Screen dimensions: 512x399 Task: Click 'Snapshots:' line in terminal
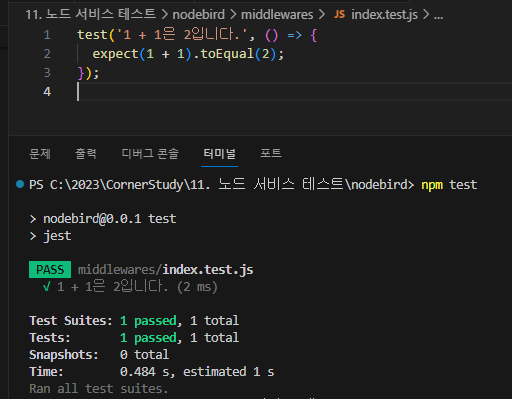pos(99,355)
